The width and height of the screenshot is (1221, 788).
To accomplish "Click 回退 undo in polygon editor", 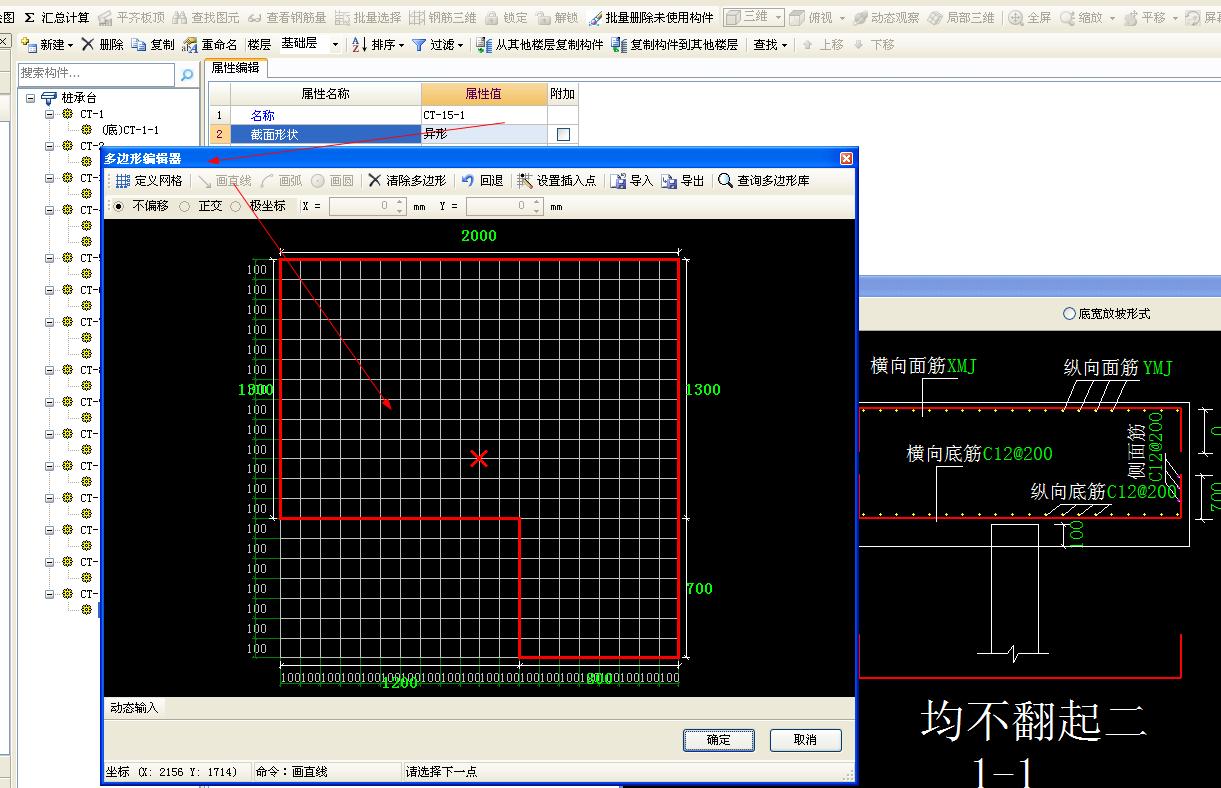I will pos(482,181).
